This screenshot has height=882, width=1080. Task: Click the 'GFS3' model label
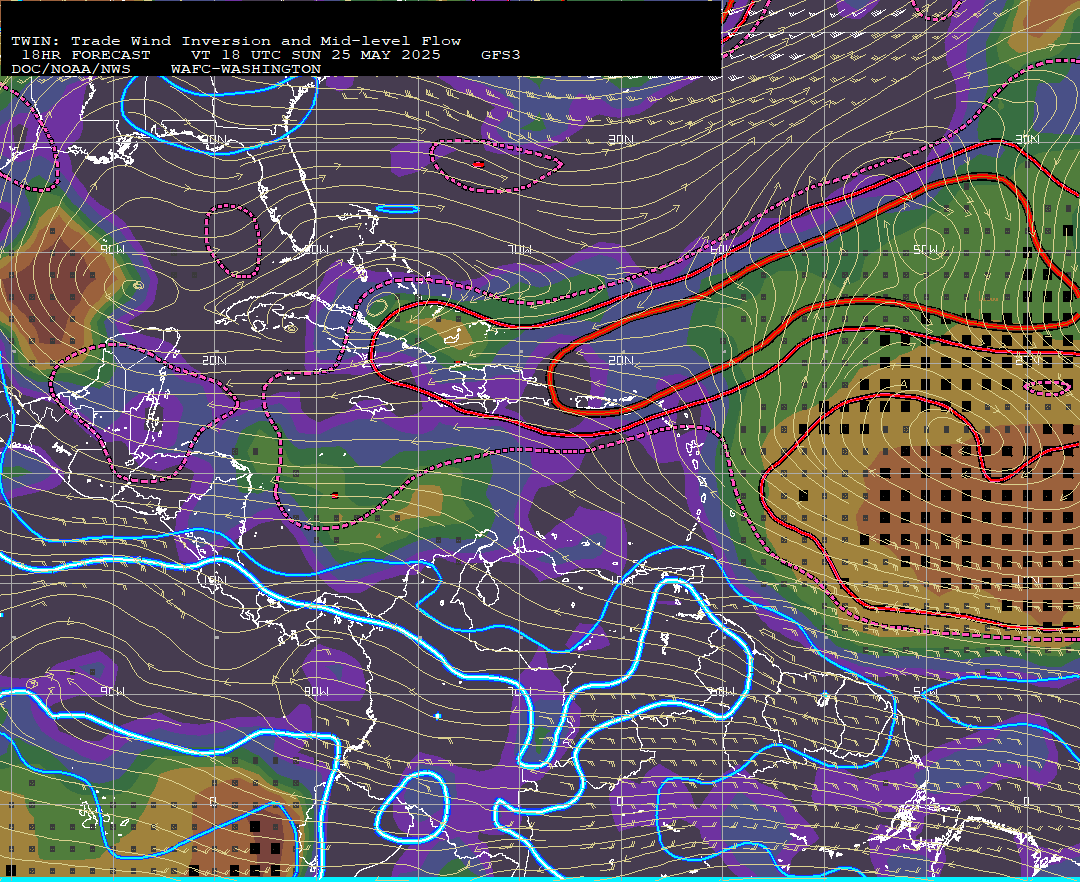[x=501, y=54]
